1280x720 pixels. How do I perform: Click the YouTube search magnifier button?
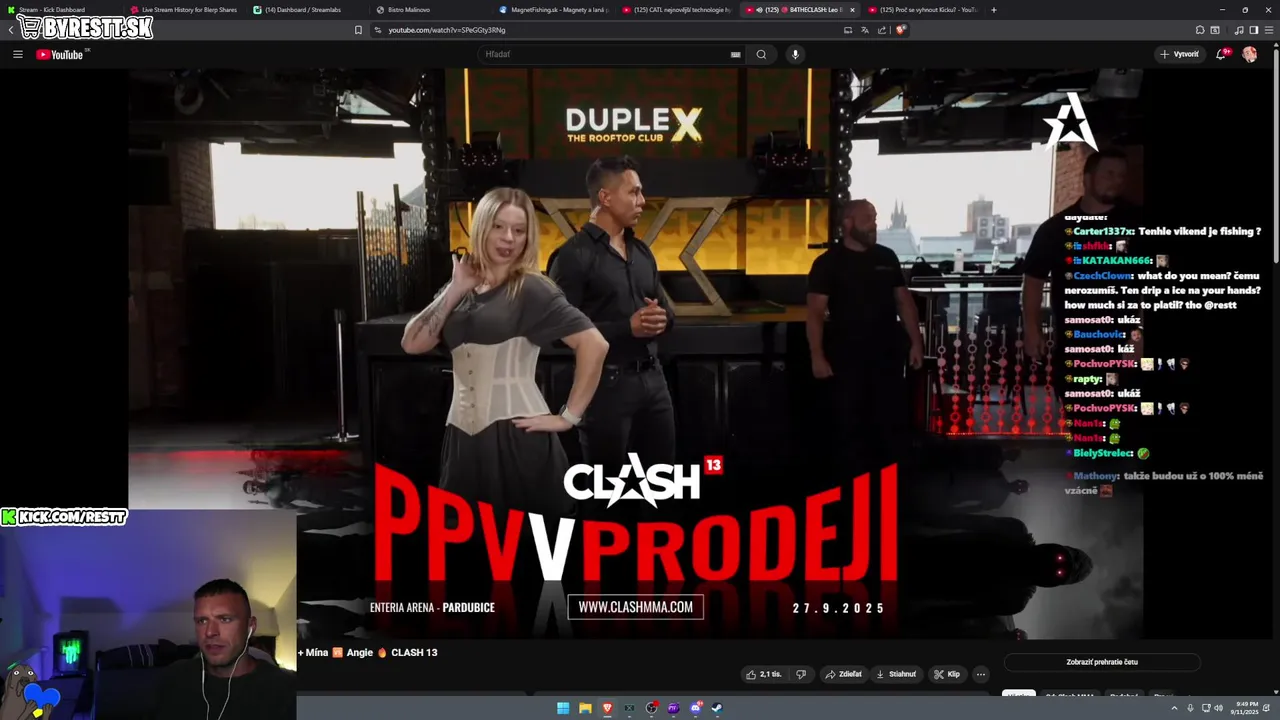click(x=761, y=54)
